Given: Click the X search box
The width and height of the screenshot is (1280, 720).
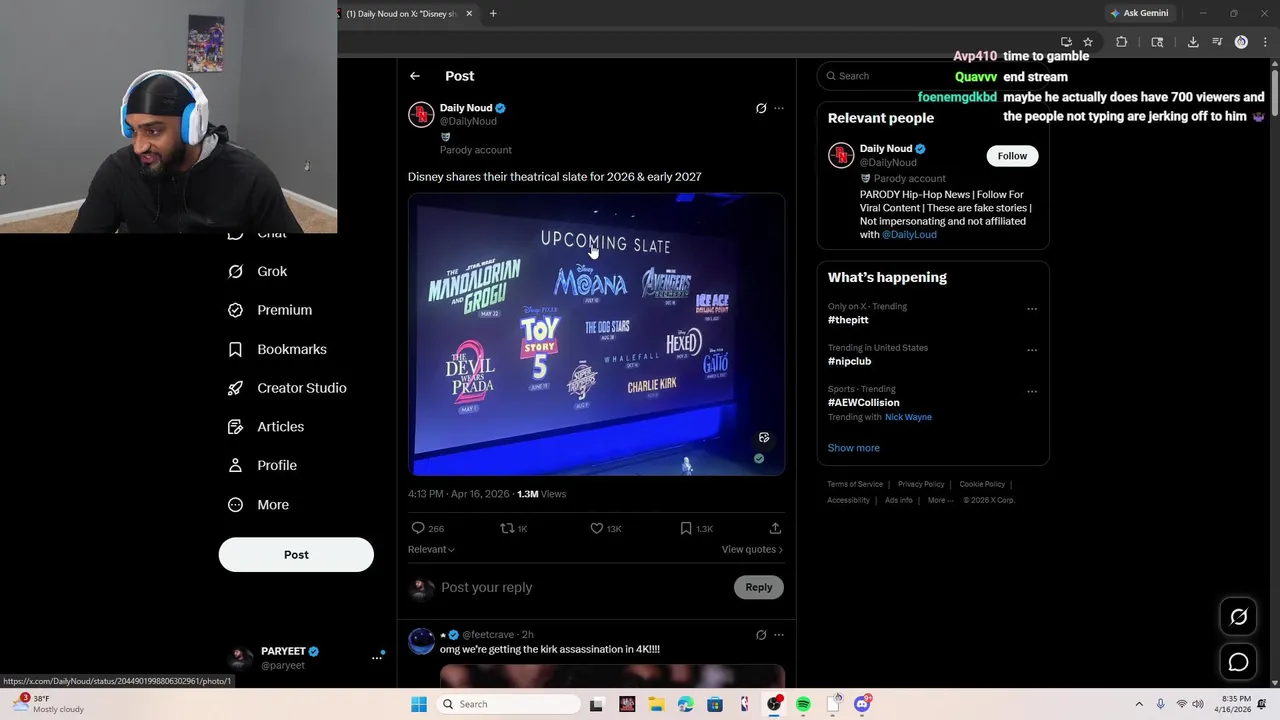Looking at the screenshot, I should 935,76.
